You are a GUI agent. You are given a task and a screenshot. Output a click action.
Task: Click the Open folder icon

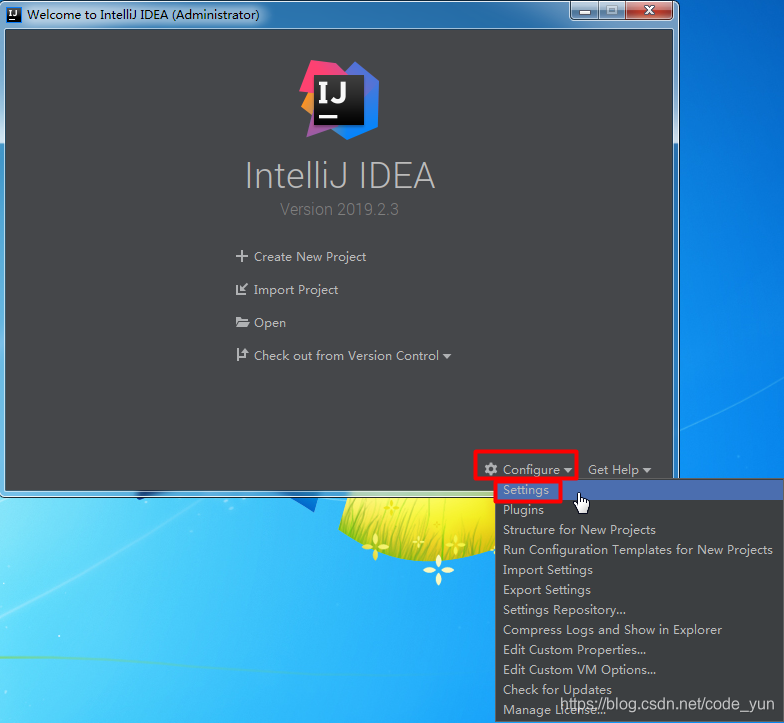click(x=242, y=322)
